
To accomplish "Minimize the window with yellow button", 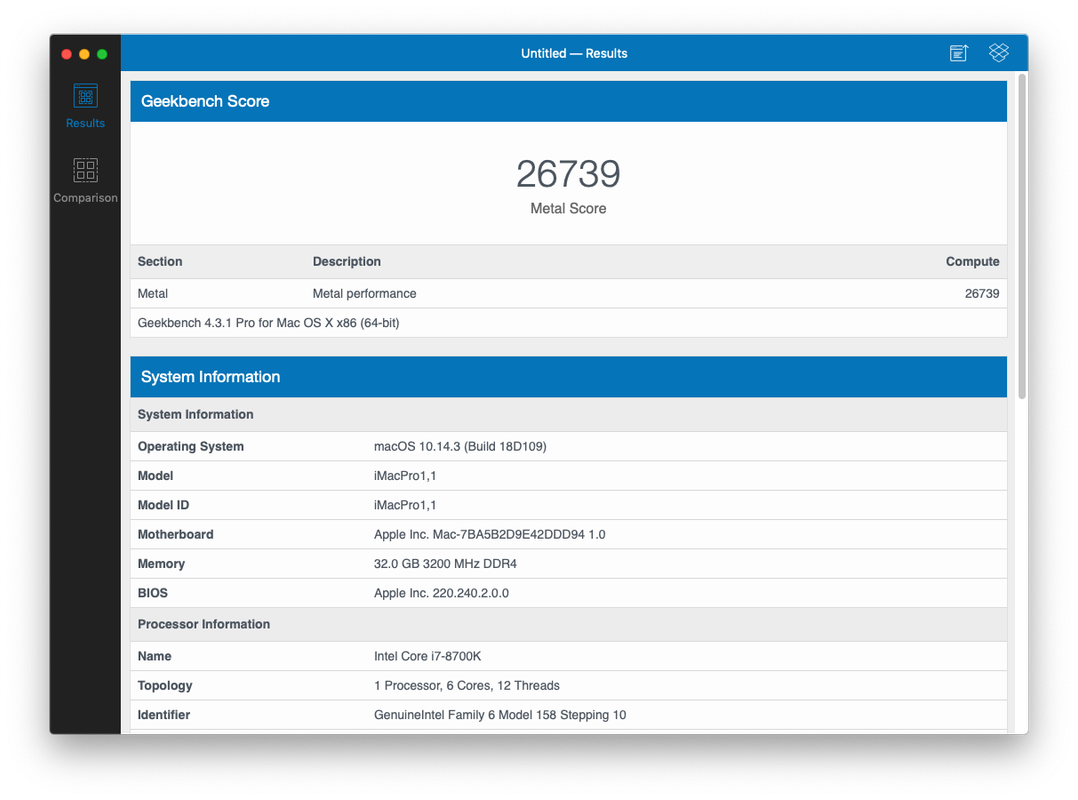I will point(85,54).
